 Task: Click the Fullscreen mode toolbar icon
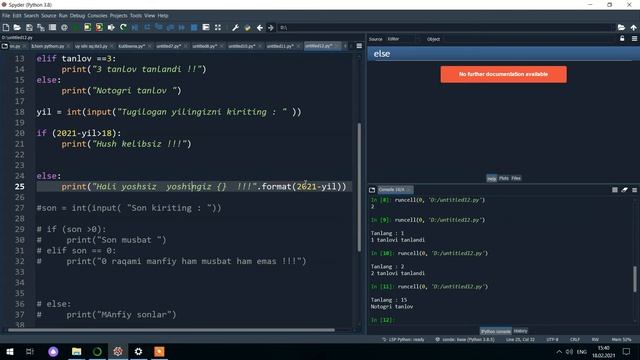(x=218, y=27)
